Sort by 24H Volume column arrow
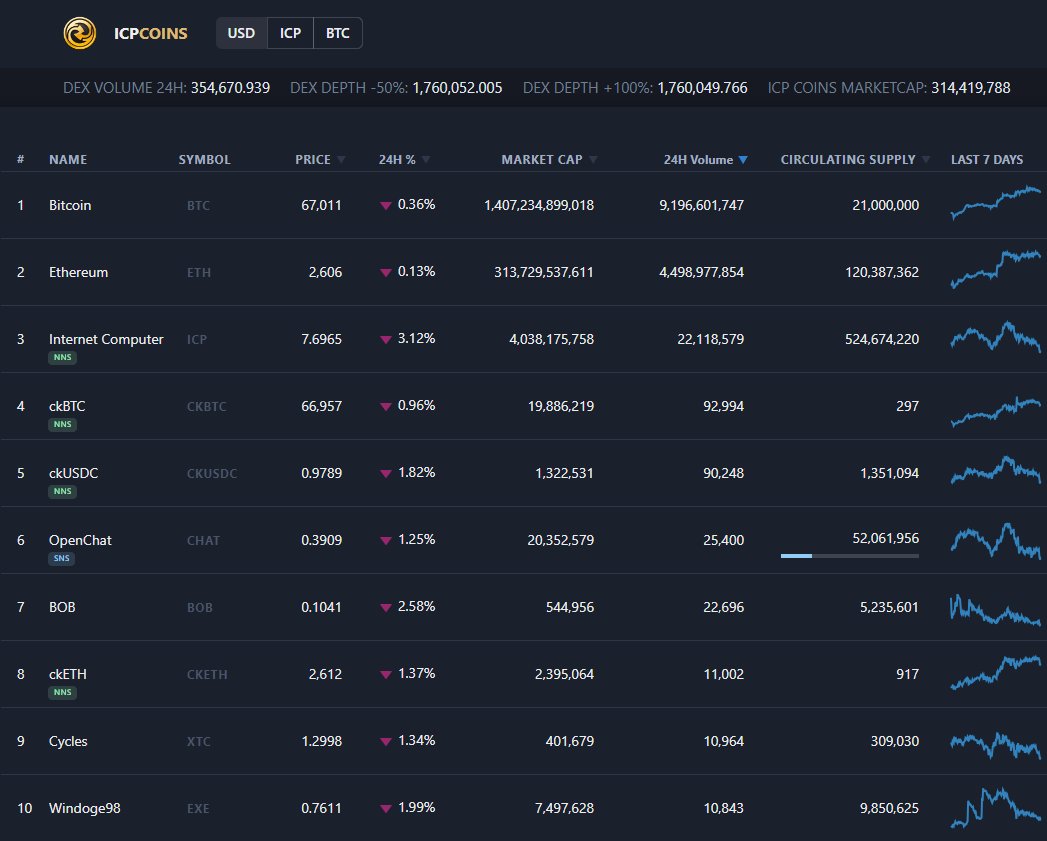1047x841 pixels. (x=743, y=160)
